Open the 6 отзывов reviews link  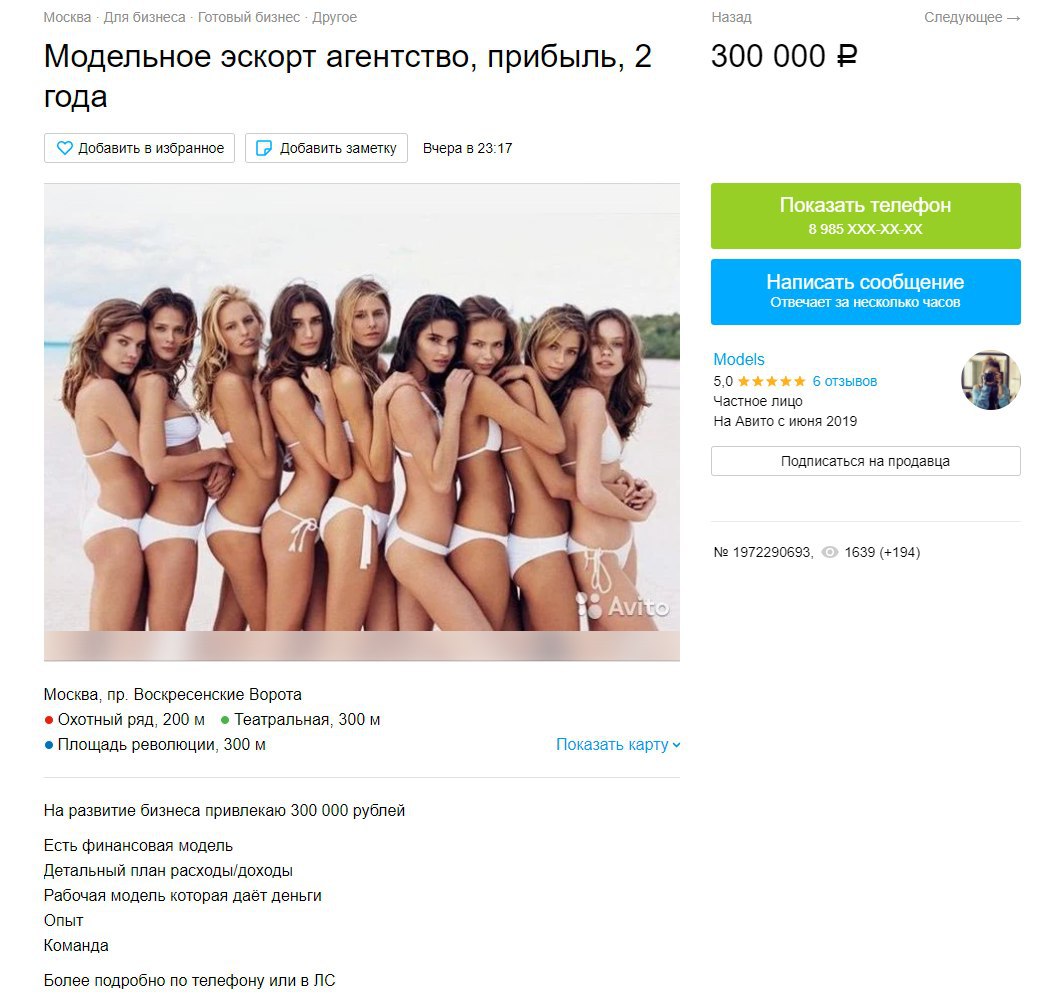pyautogui.click(x=845, y=381)
